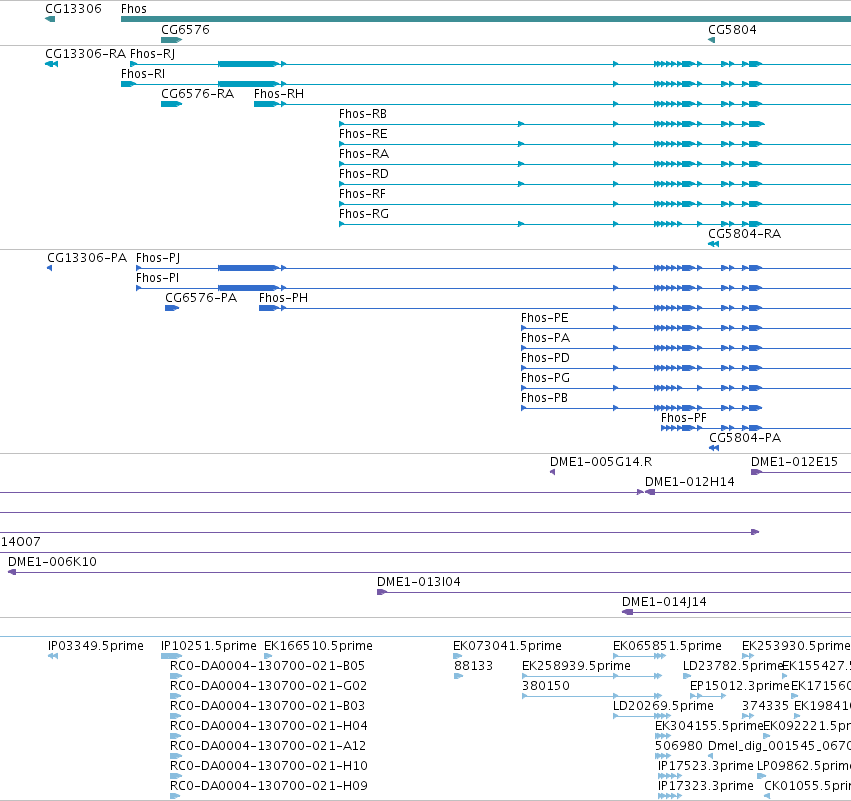Select the CG13306 gene label
The height and width of the screenshot is (801, 851).
(x=73, y=9)
